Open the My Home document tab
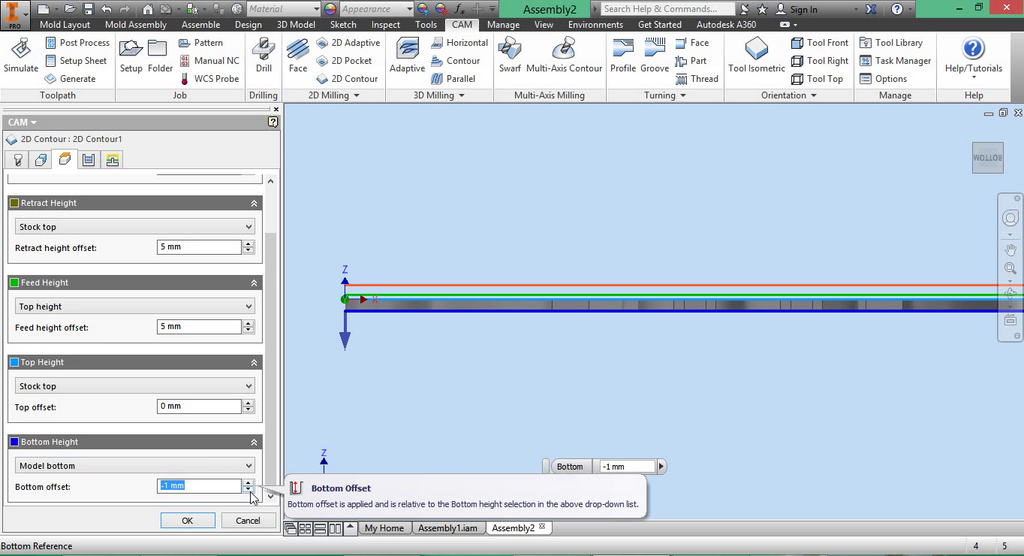1024x556 pixels. [384, 528]
